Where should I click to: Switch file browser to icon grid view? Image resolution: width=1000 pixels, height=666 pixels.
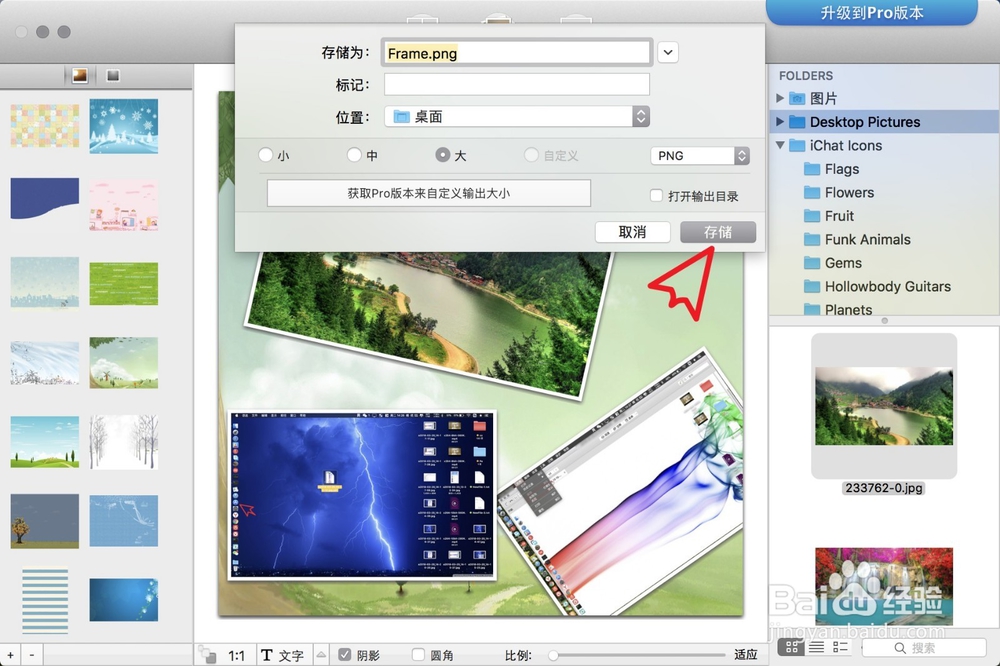[x=792, y=648]
